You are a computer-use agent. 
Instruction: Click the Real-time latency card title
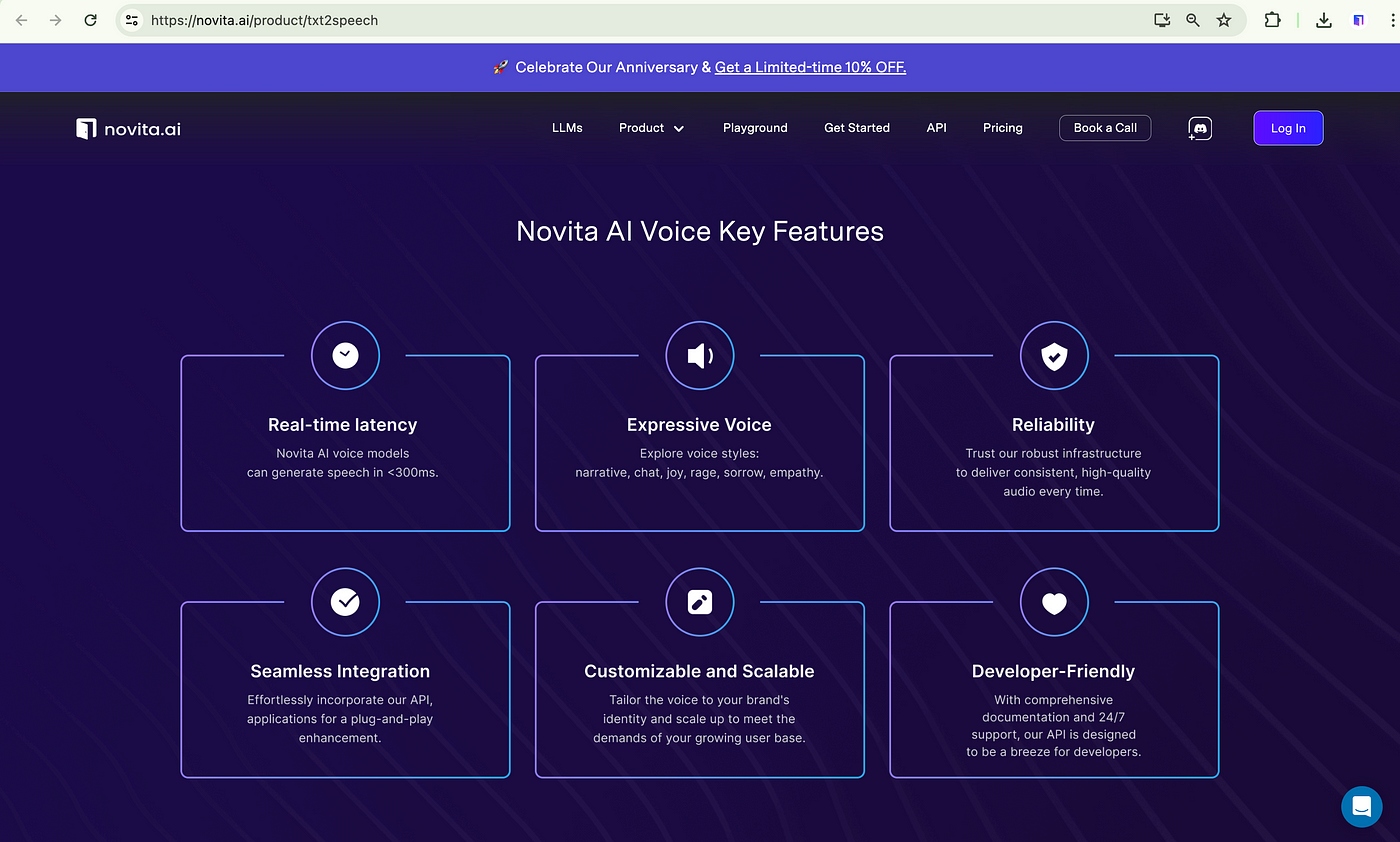(x=343, y=425)
